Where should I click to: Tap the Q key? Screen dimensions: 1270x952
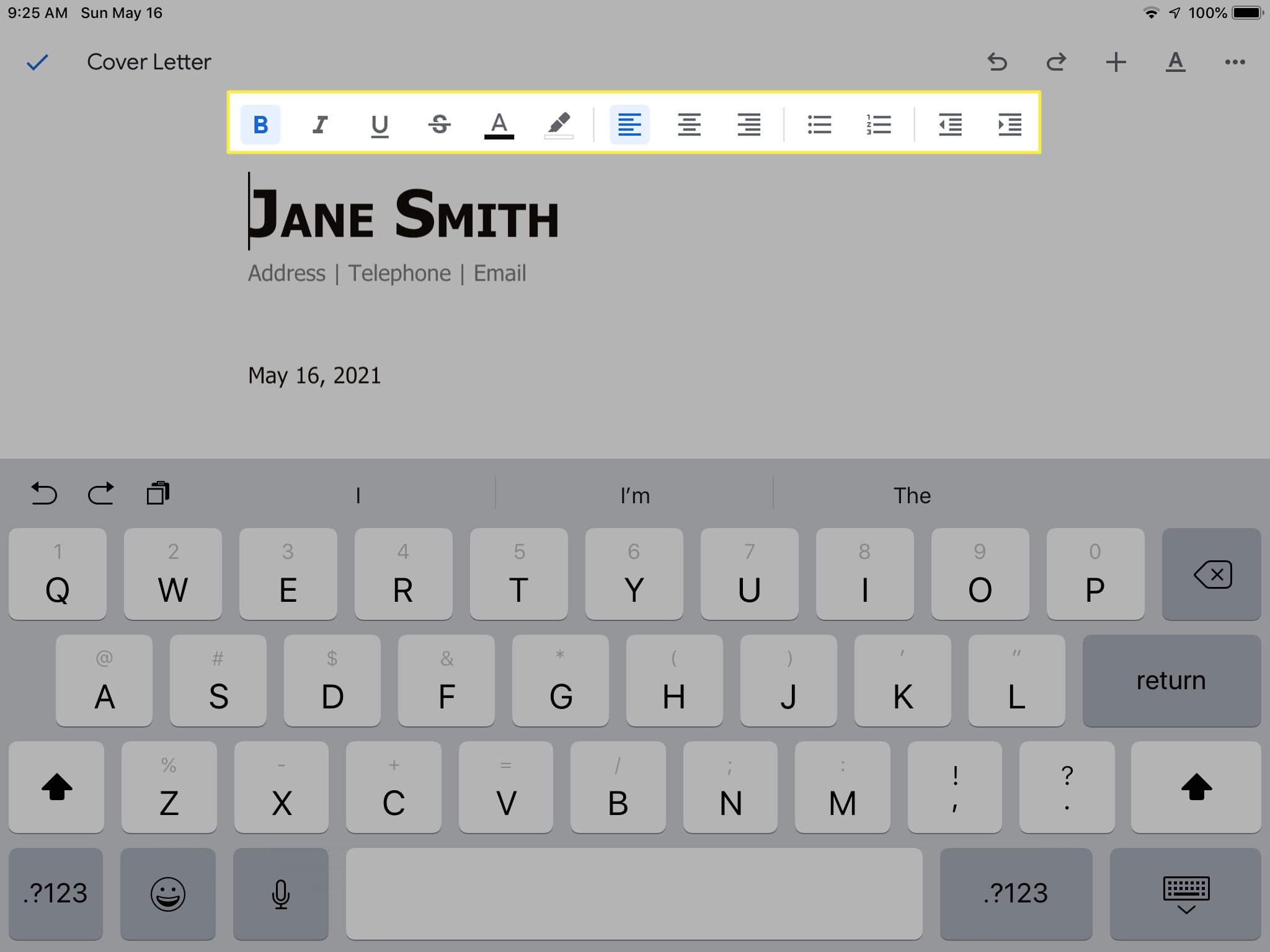coord(58,574)
